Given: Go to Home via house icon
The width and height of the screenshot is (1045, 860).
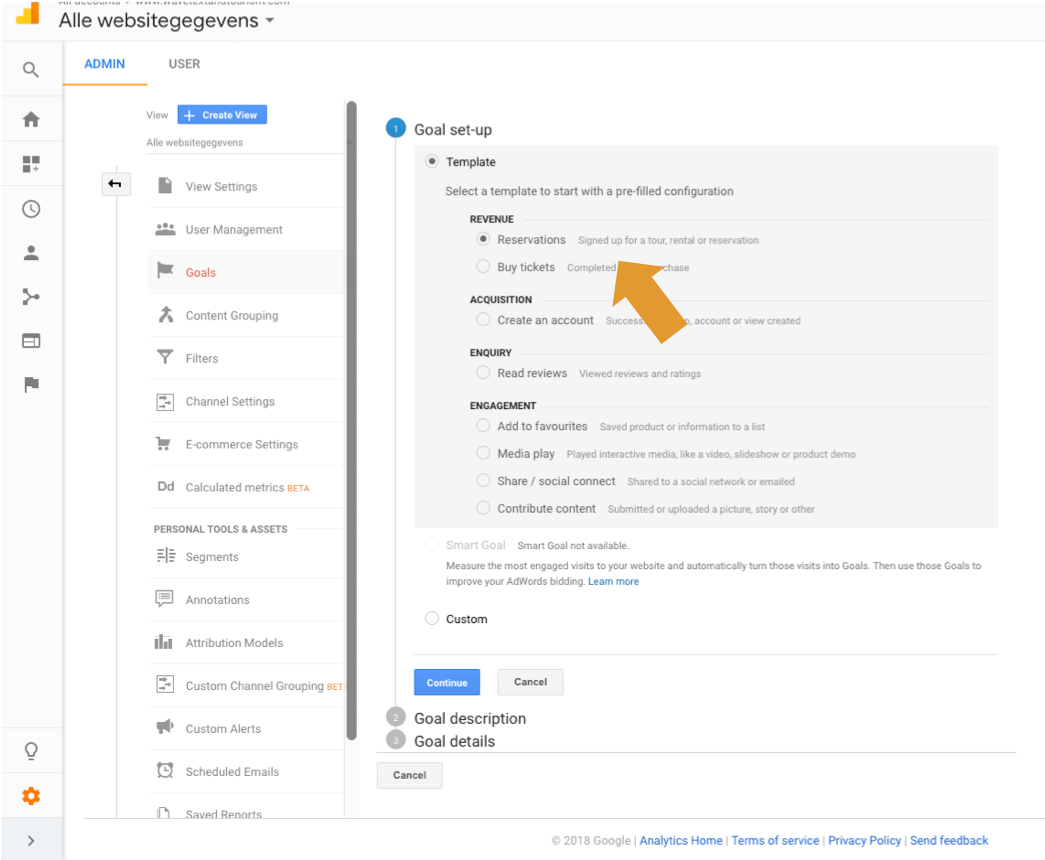Looking at the screenshot, I should click(x=31, y=119).
